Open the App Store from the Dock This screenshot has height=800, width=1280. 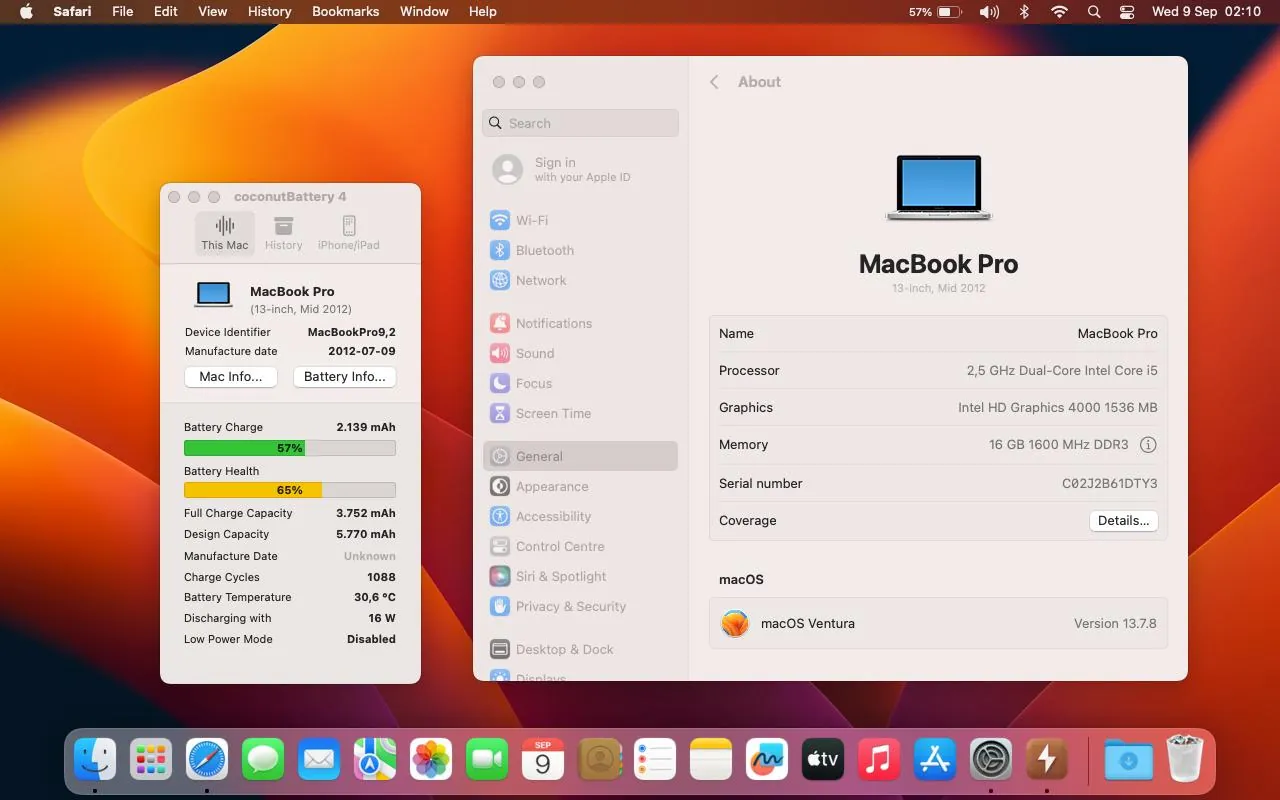pos(935,760)
